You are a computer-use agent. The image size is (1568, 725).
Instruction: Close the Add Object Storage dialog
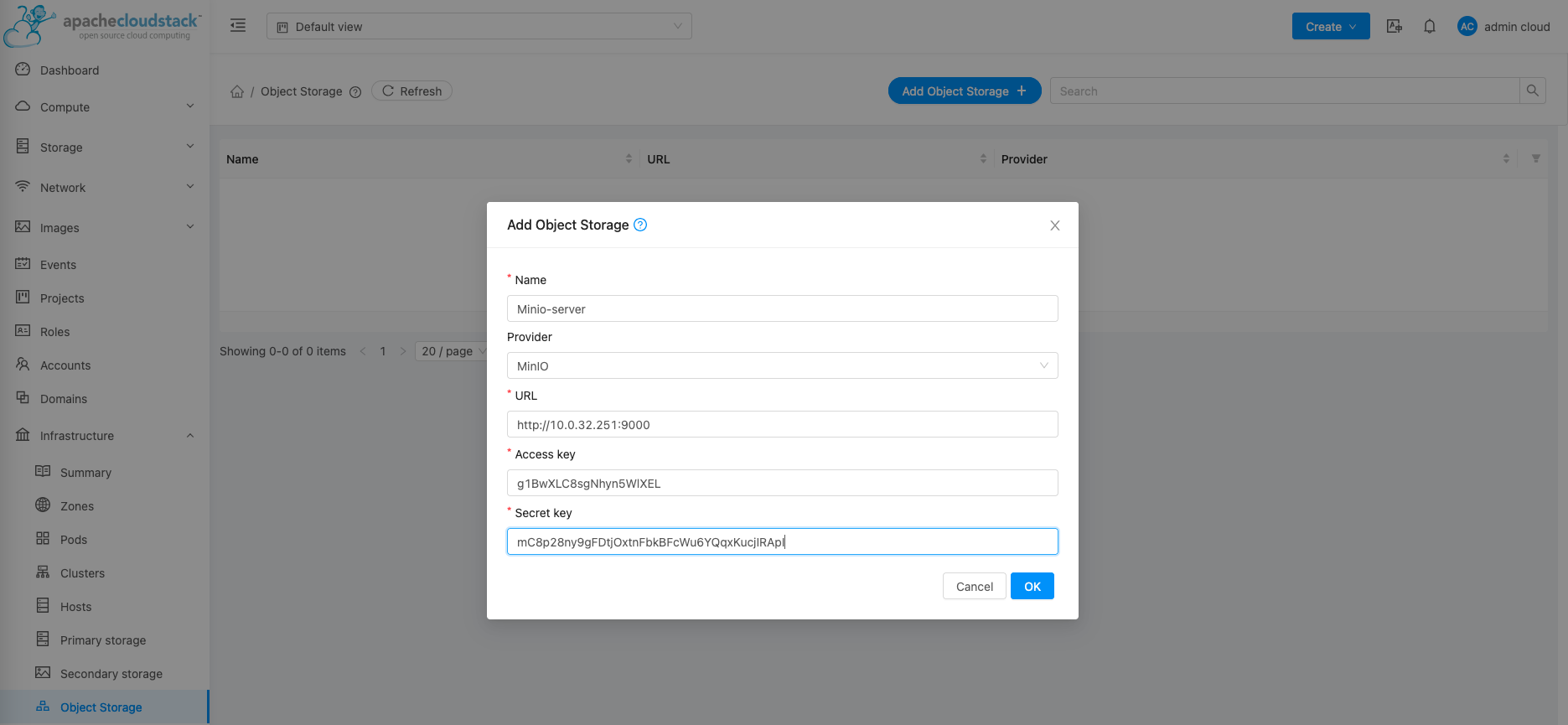(1055, 225)
